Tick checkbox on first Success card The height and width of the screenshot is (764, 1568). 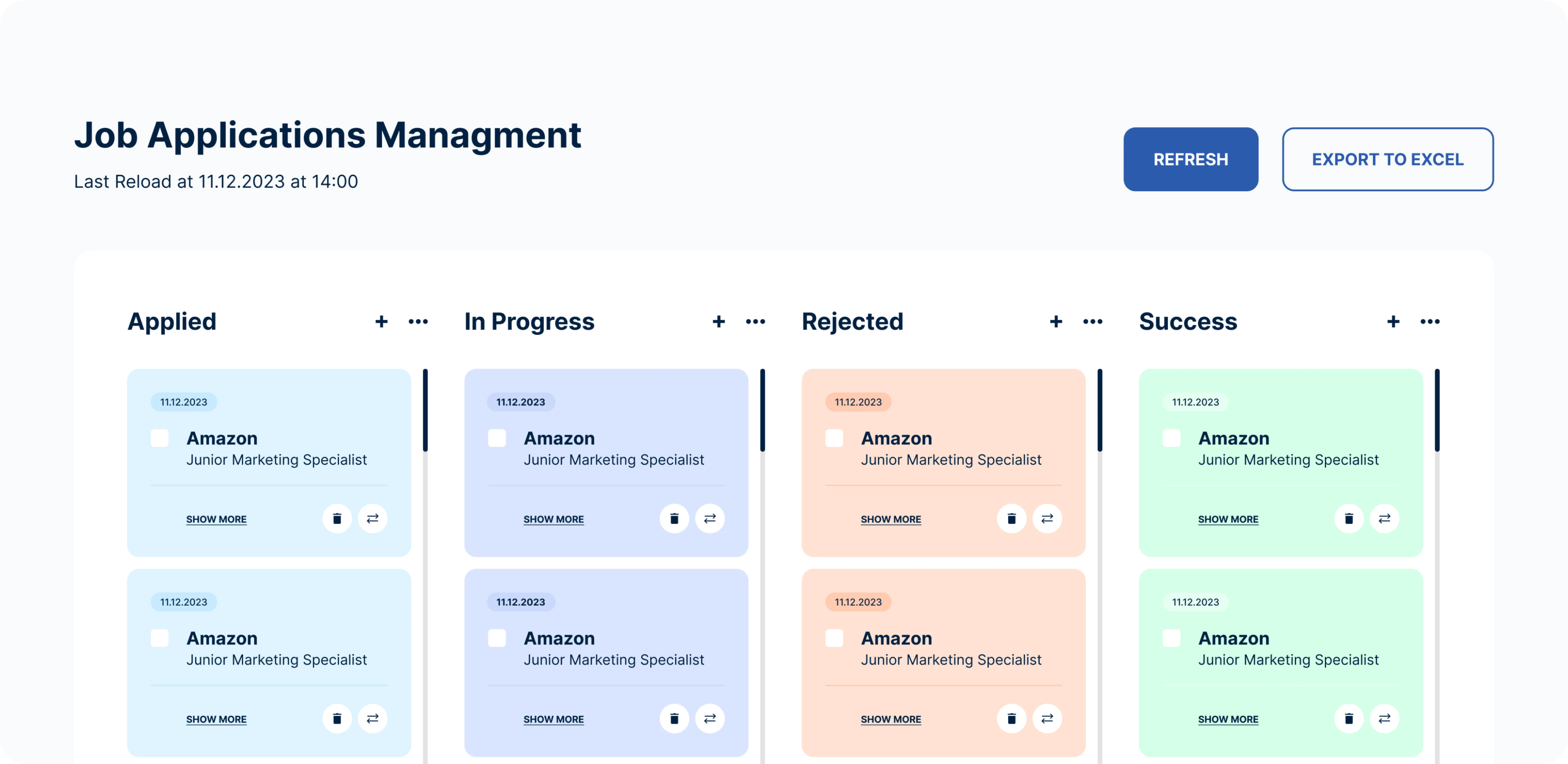[x=1171, y=438]
